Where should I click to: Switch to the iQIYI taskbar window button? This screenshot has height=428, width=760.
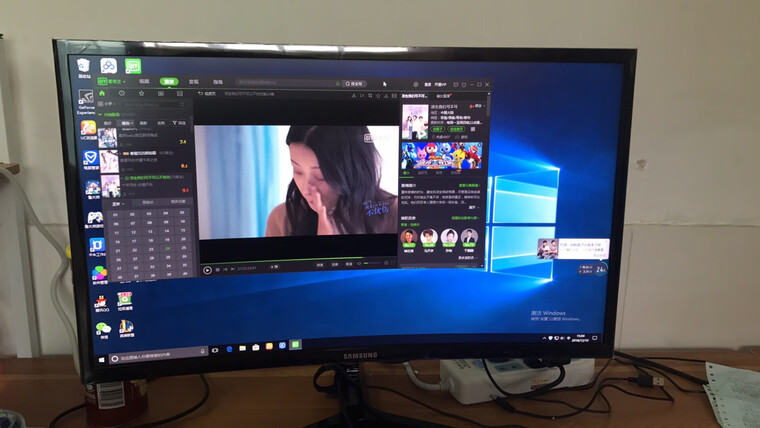point(295,345)
